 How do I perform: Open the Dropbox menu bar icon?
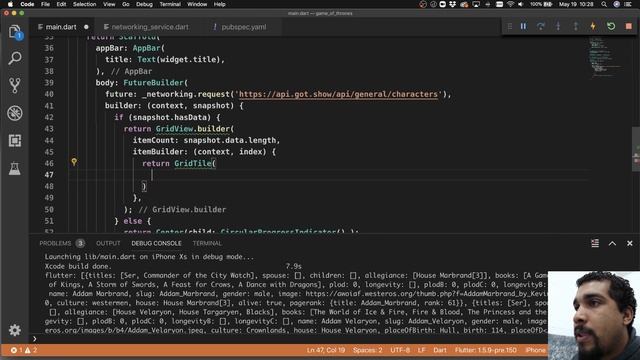[x=453, y=4]
